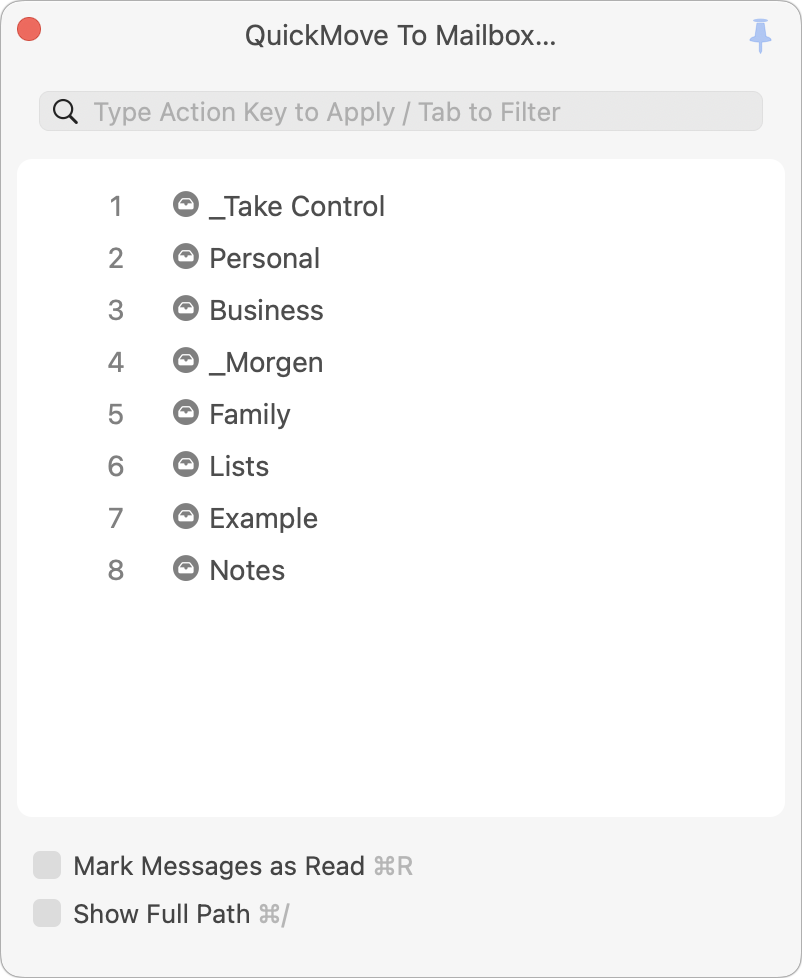Viewport: 802px width, 978px height.
Task: Click the Lists mailbox icon
Action: (x=186, y=465)
